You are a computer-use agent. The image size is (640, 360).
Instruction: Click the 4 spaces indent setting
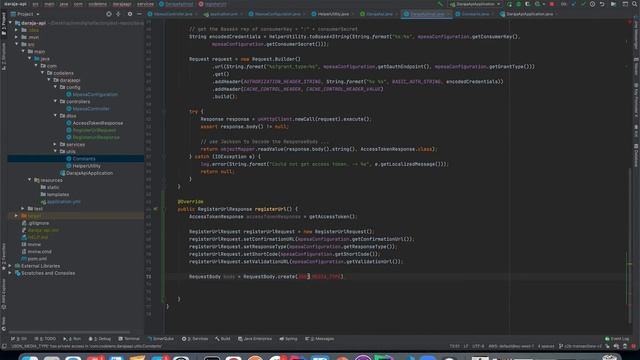click(x=545, y=346)
